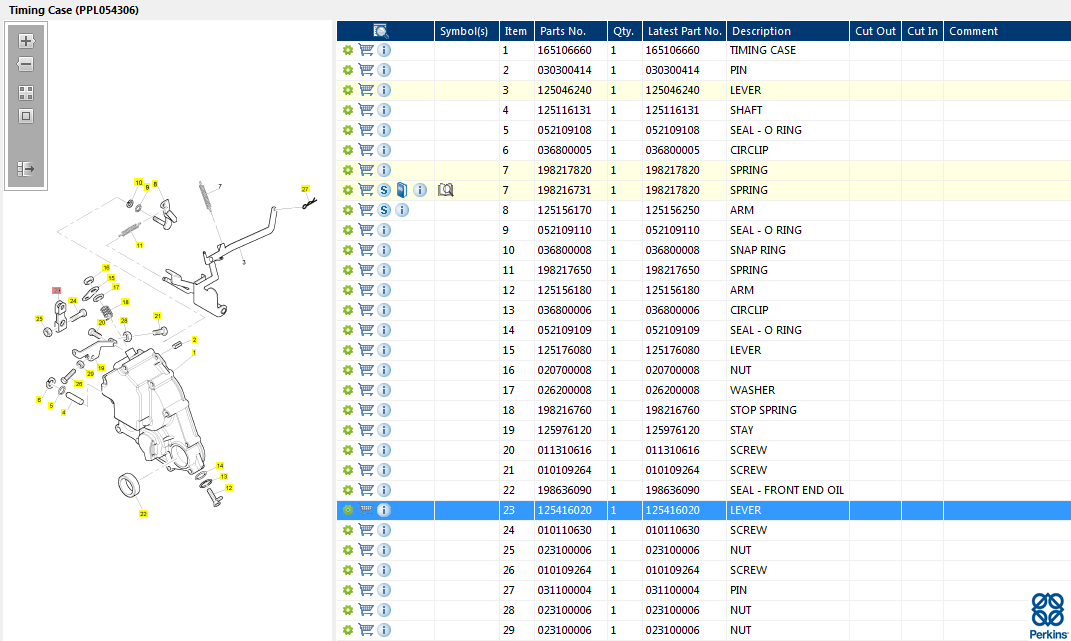Click the green gear for PIN item 2
Image resolution: width=1071 pixels, height=641 pixels.
point(347,70)
